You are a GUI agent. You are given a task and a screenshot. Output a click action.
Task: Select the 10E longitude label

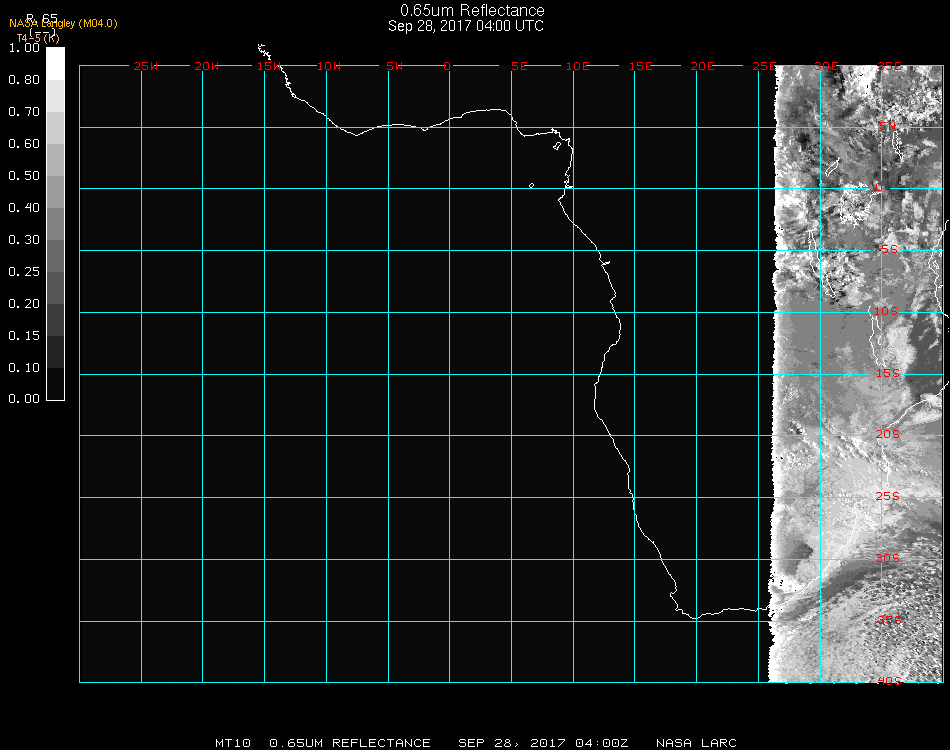click(579, 66)
